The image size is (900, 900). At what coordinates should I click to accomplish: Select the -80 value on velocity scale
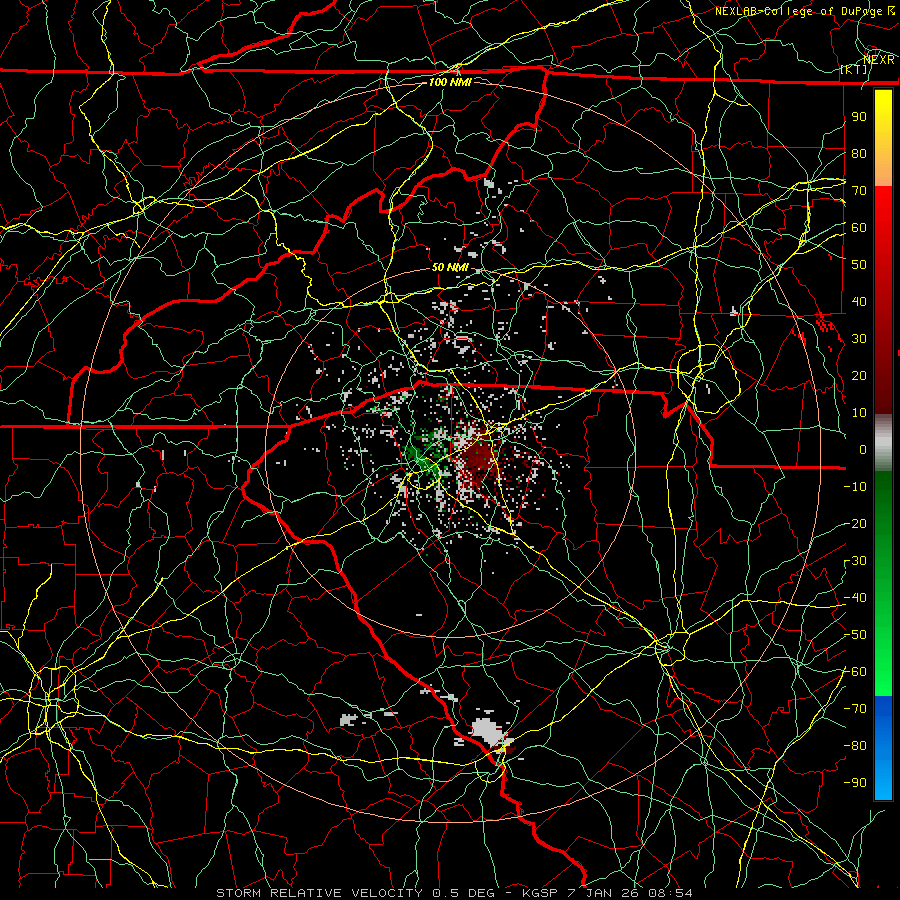[855, 746]
